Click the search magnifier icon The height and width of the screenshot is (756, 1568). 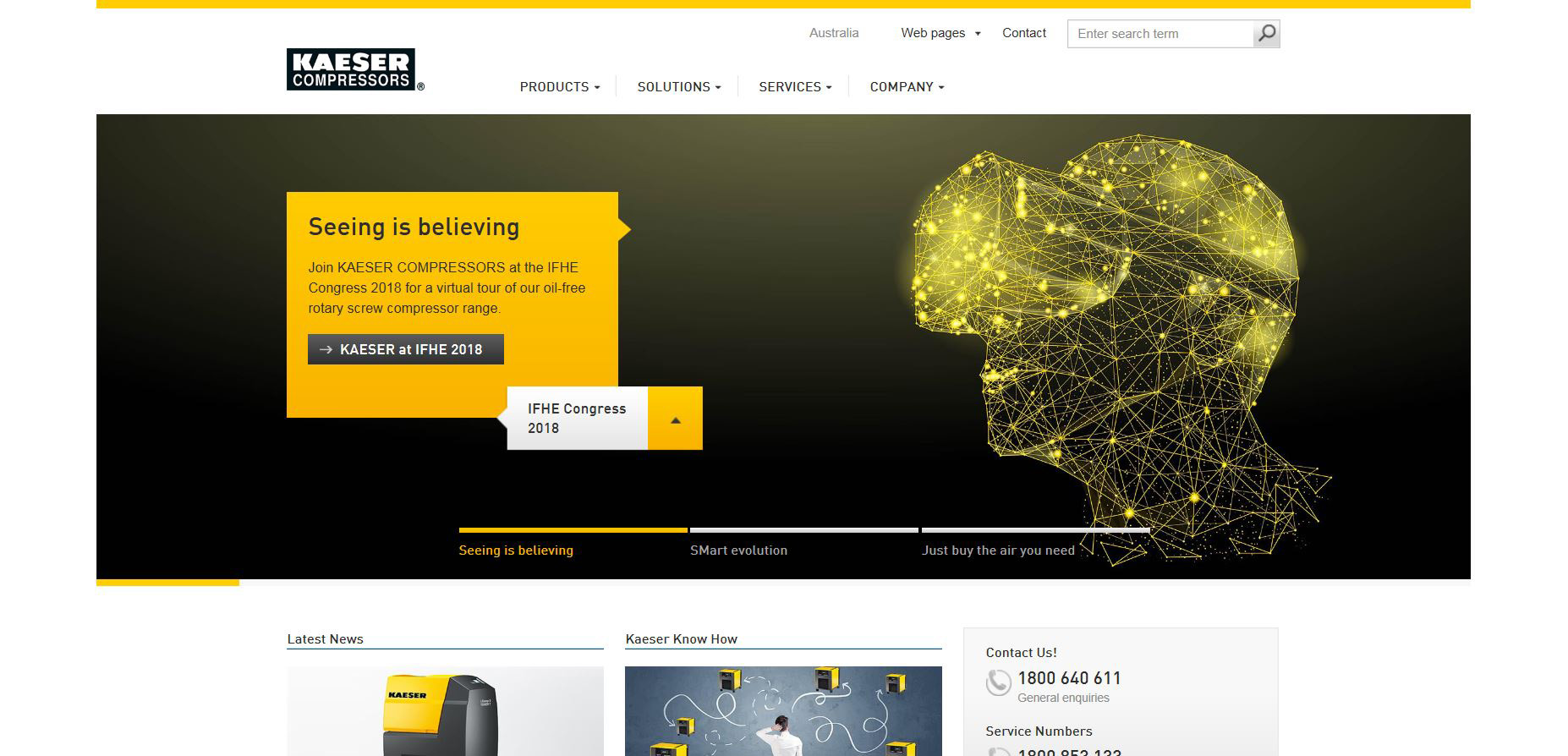coord(1266,34)
